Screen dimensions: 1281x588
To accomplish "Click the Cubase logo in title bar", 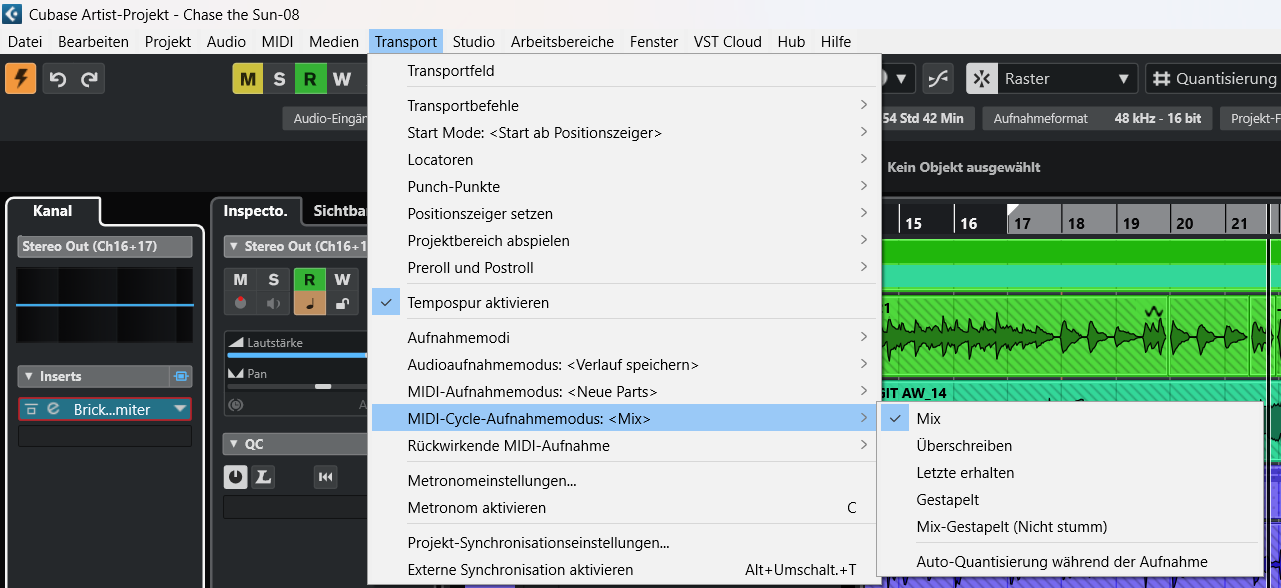I will (13, 14).
